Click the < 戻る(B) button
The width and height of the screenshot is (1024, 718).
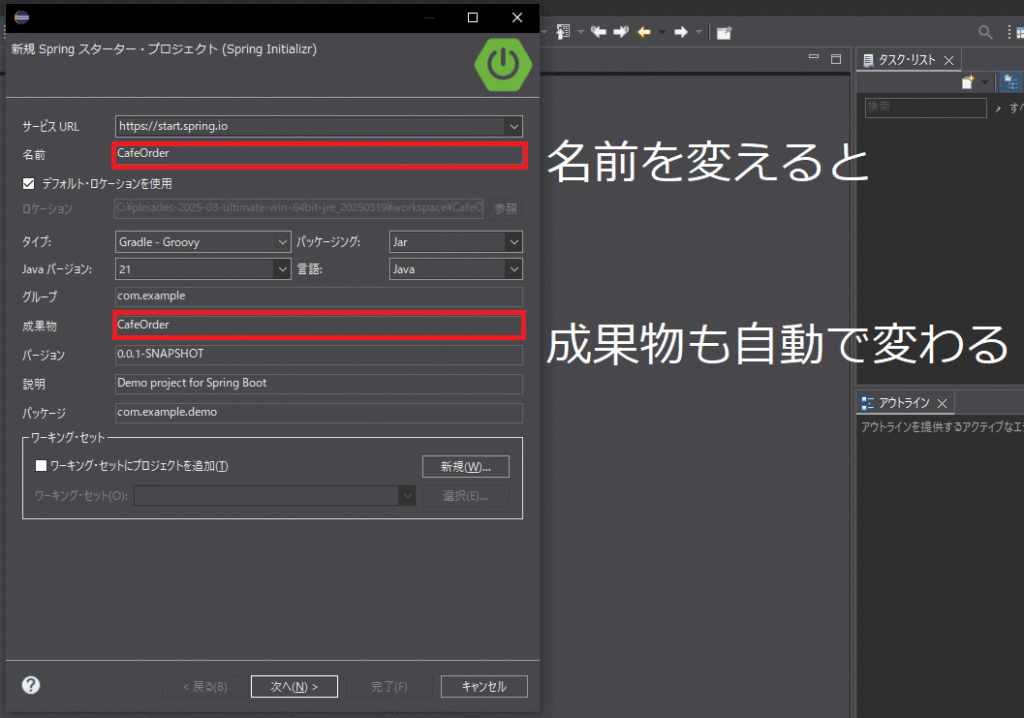pyautogui.click(x=205, y=687)
